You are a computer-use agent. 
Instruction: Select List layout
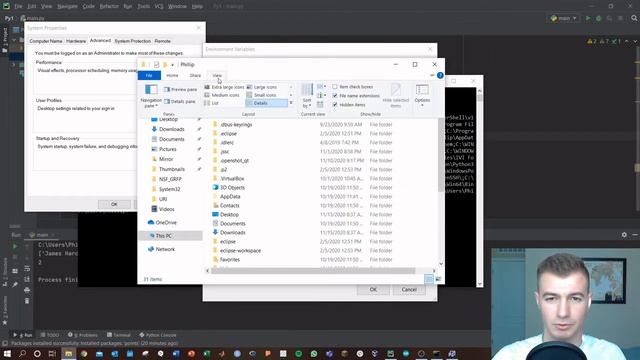(211, 103)
